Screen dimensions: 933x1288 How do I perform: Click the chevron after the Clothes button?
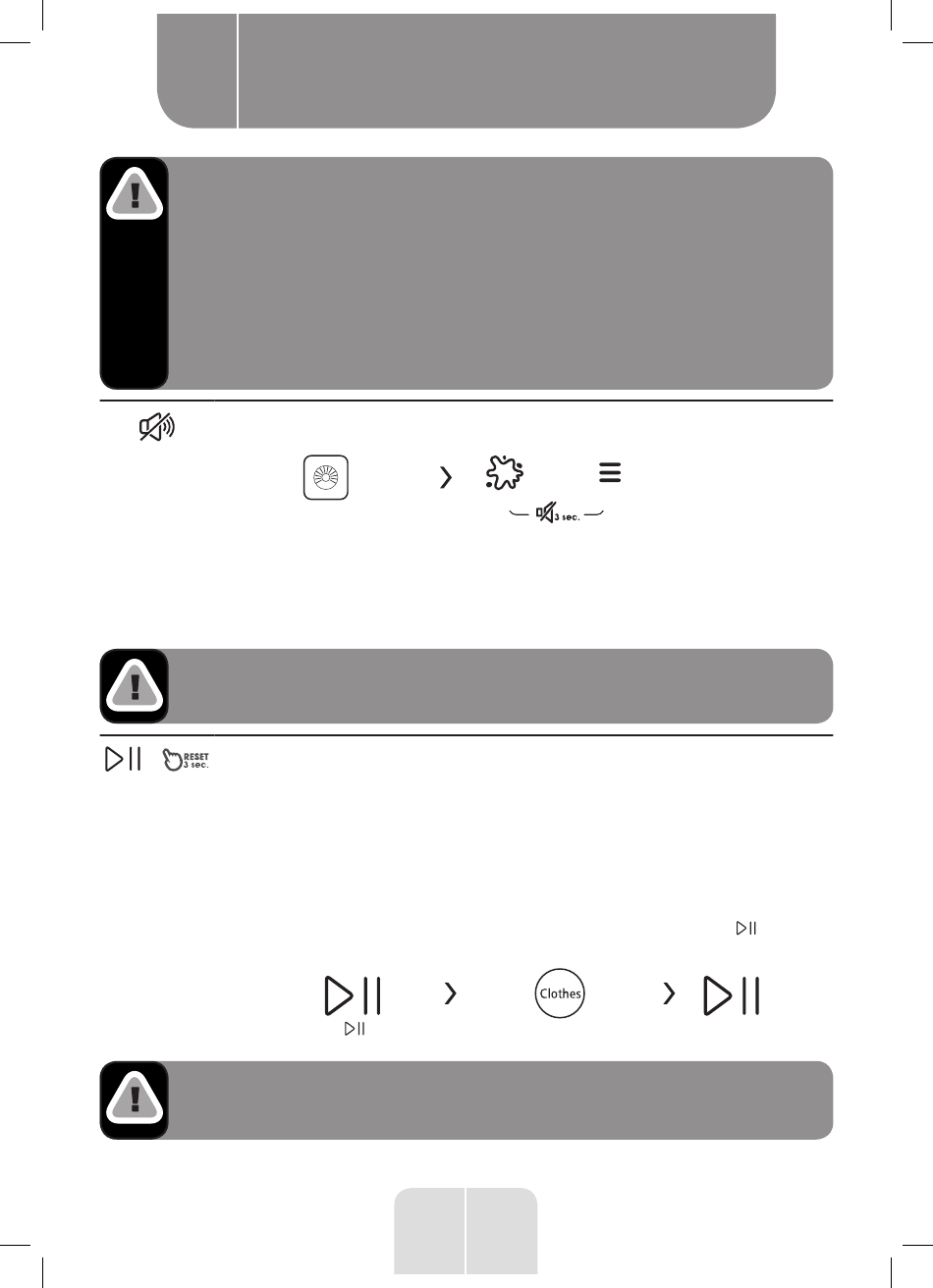[669, 994]
